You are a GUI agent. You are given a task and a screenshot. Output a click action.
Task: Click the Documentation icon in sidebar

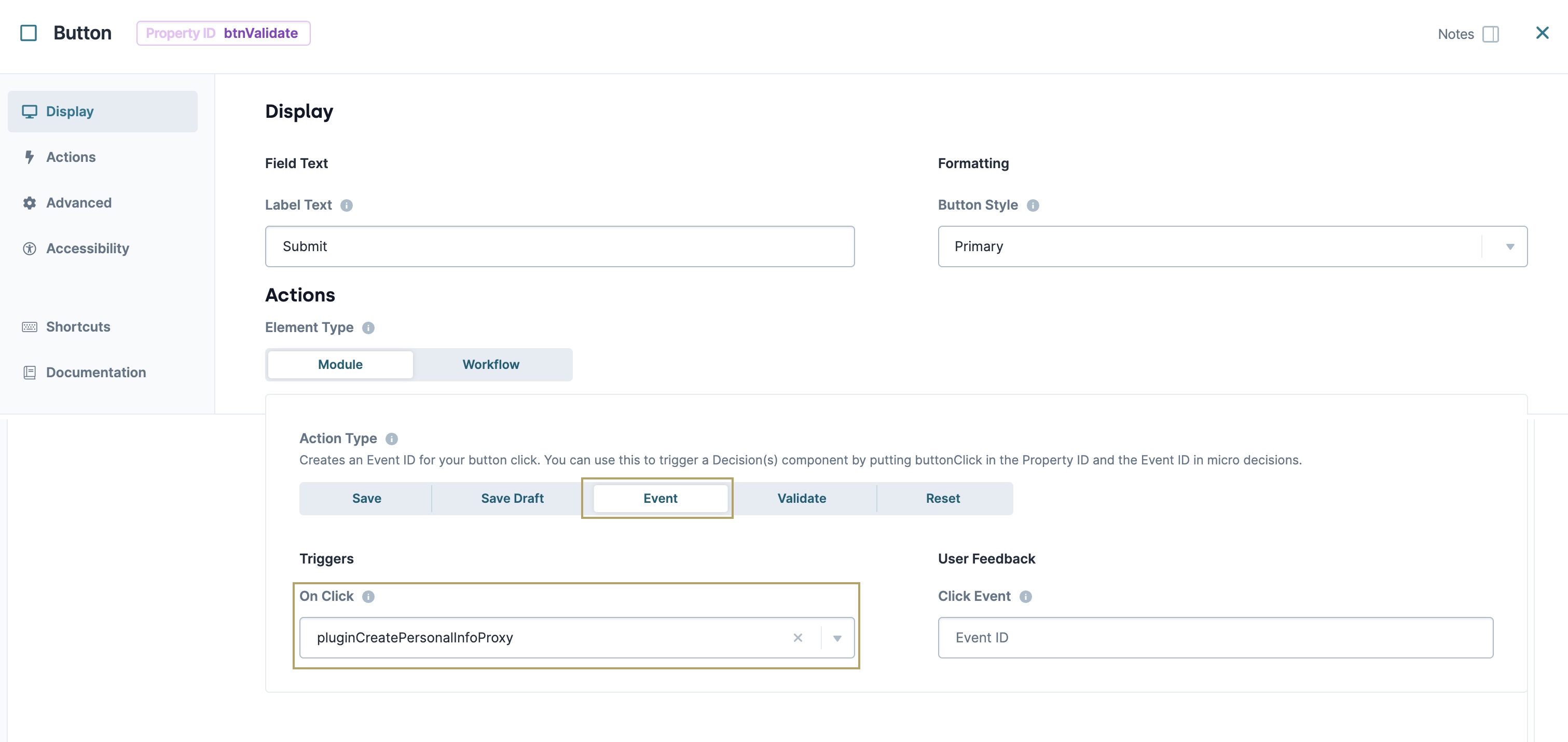click(x=30, y=372)
